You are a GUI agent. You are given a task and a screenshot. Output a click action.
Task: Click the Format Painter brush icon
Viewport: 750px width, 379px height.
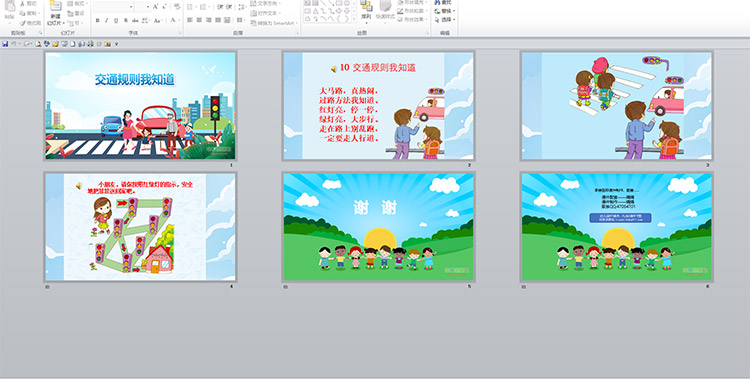(22, 23)
